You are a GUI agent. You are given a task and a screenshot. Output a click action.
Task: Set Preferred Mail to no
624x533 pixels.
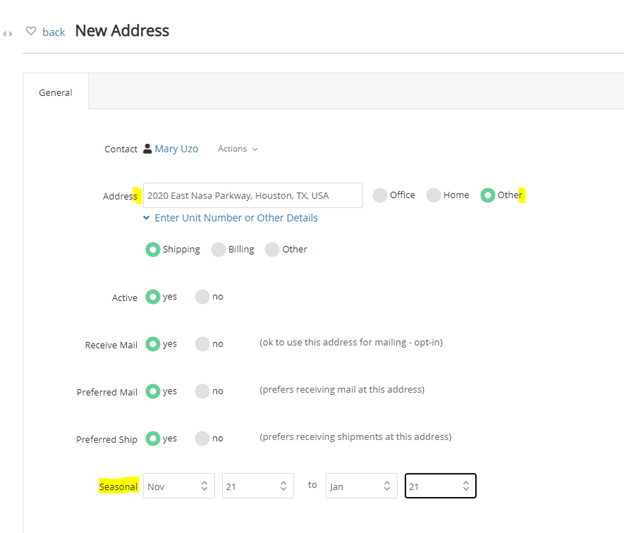202,391
